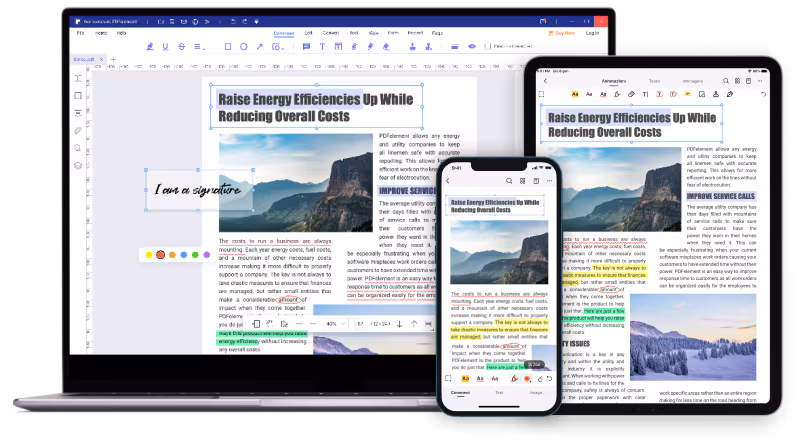Open the zoom percentage dropdown on the laptop
Viewport: 798px width, 444px height.
pos(335,324)
